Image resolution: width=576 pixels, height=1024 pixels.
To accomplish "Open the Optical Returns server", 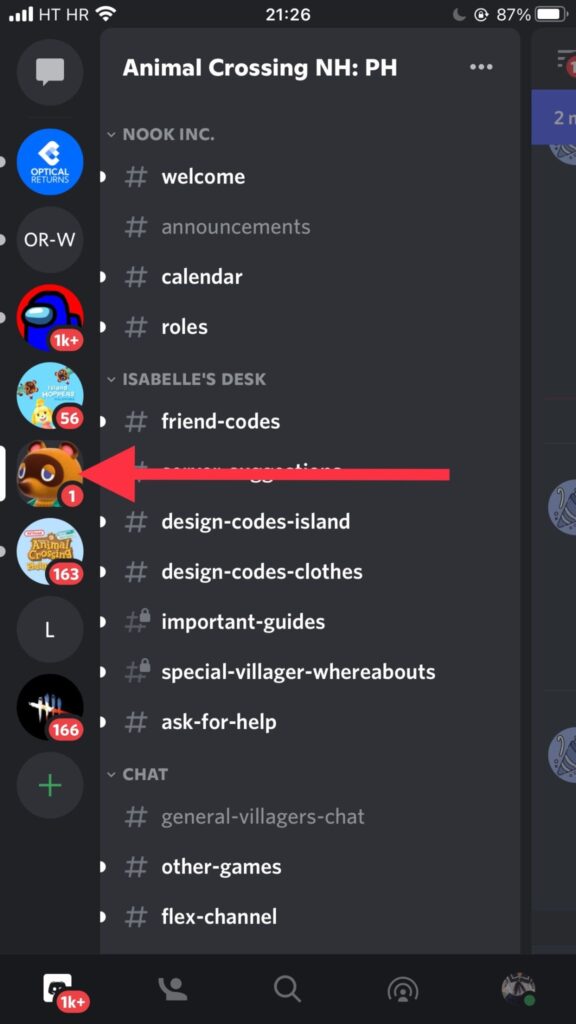I will click(x=50, y=161).
